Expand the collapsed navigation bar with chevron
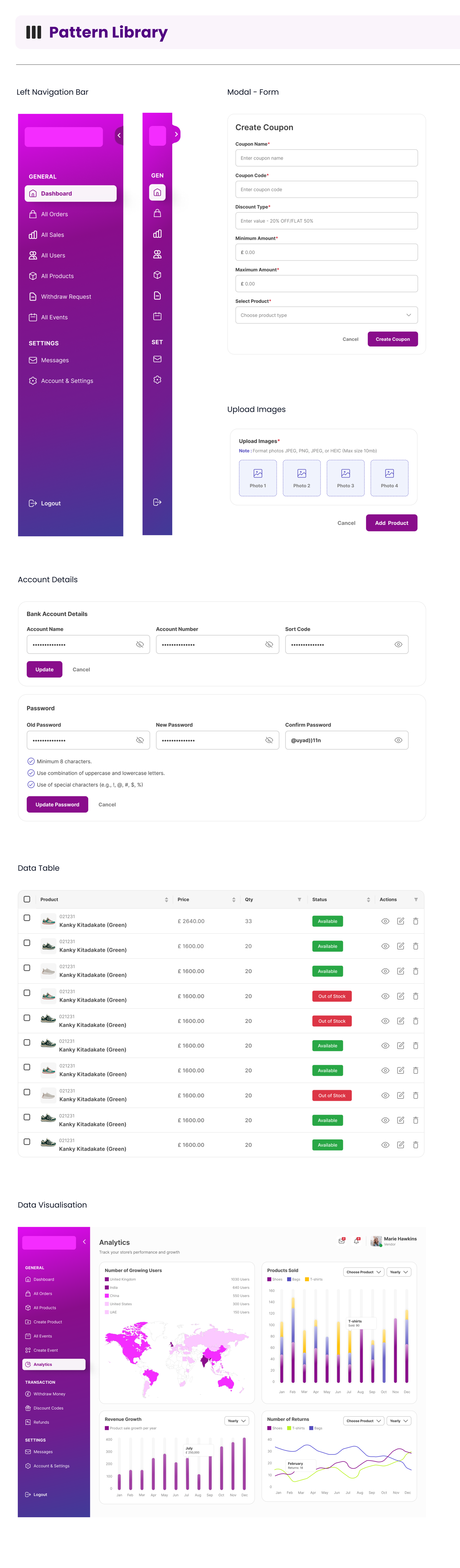This screenshot has height=1568, width=460. [176, 134]
